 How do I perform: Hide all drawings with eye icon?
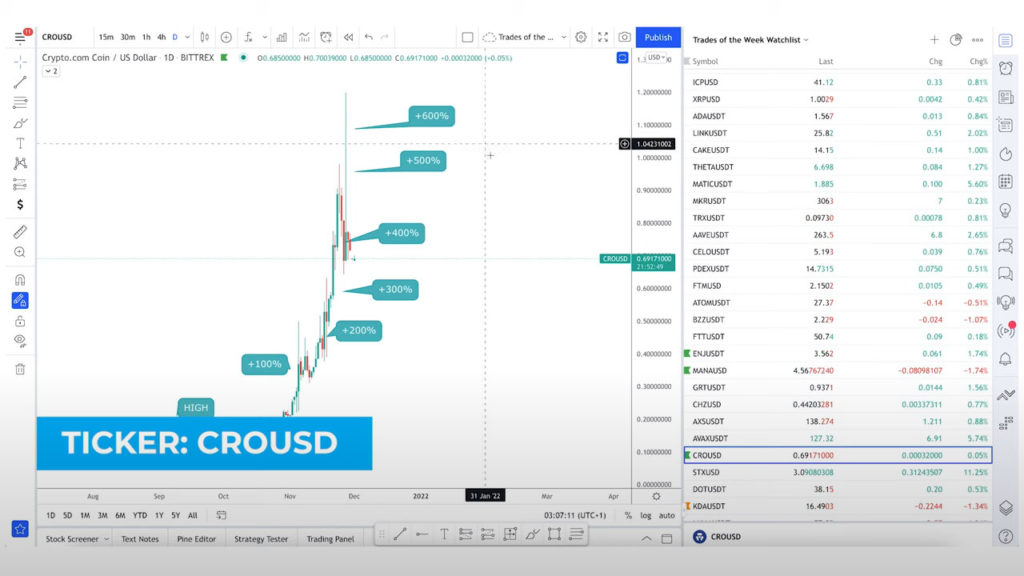tap(20, 340)
